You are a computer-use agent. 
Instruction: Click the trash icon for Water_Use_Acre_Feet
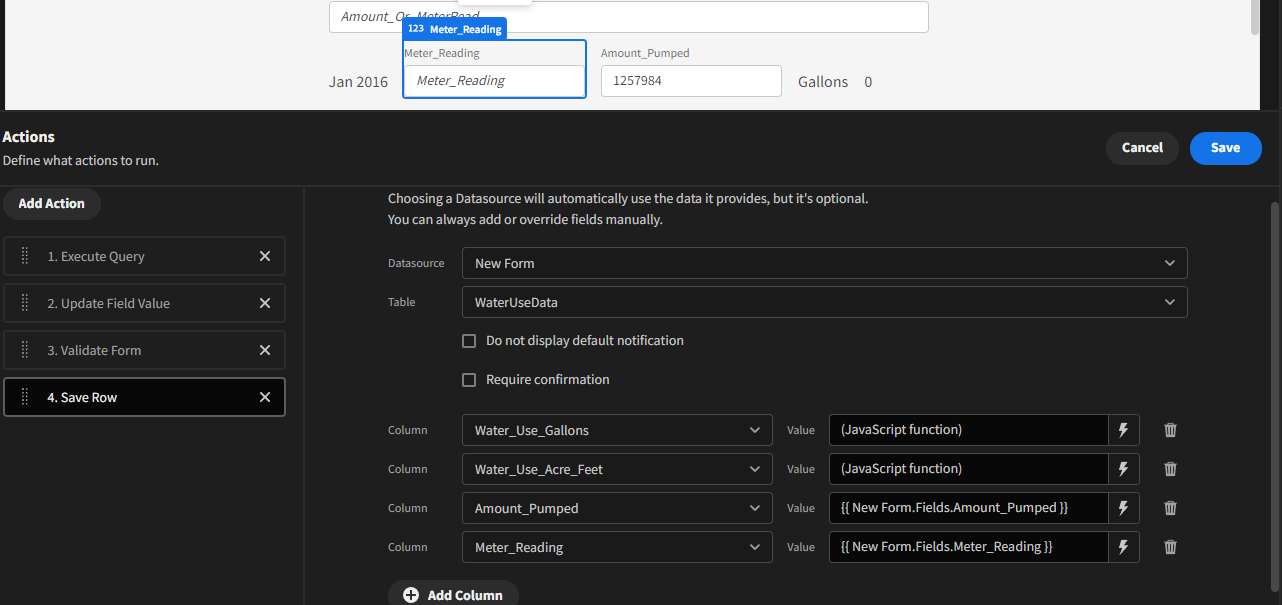(x=1170, y=469)
